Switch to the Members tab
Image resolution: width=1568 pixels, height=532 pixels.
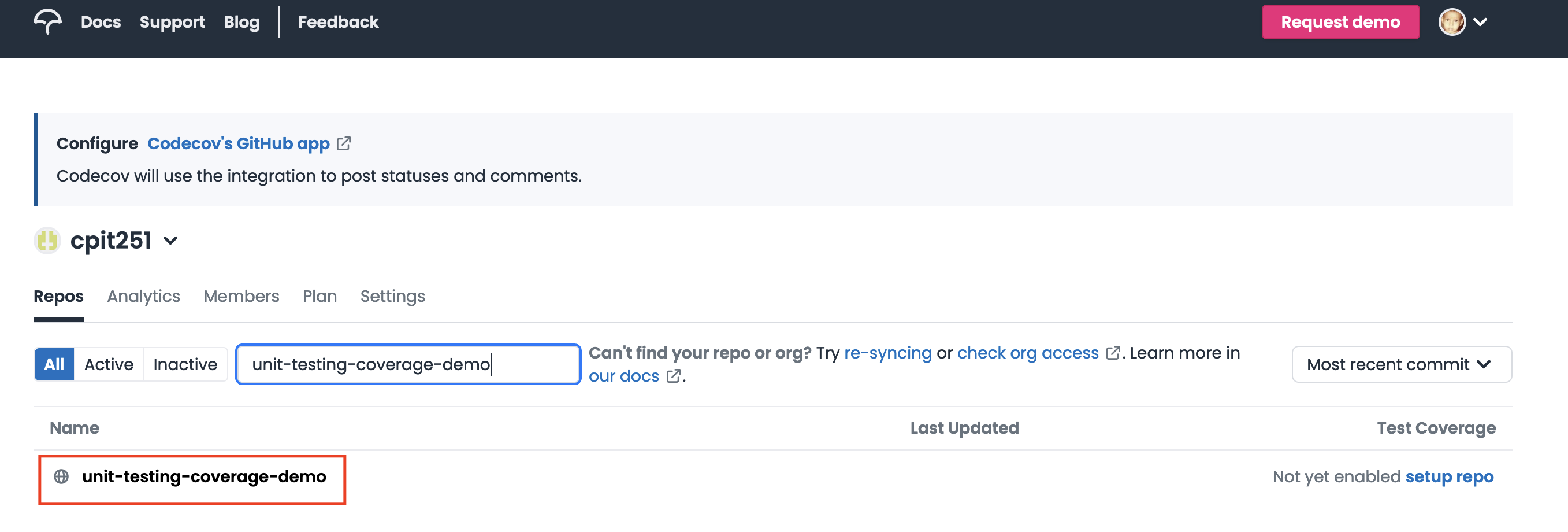click(x=241, y=296)
